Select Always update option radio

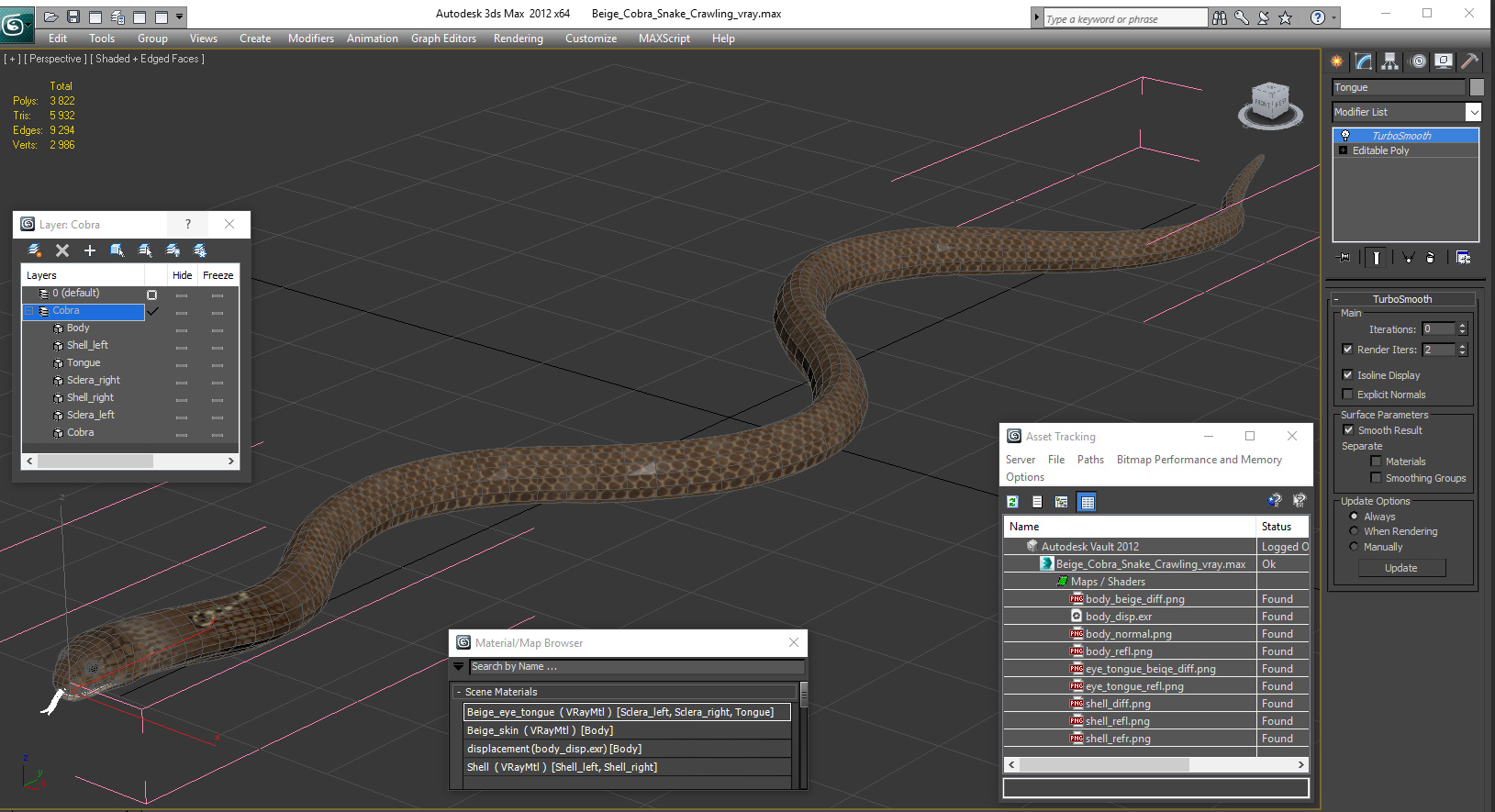(1354, 517)
